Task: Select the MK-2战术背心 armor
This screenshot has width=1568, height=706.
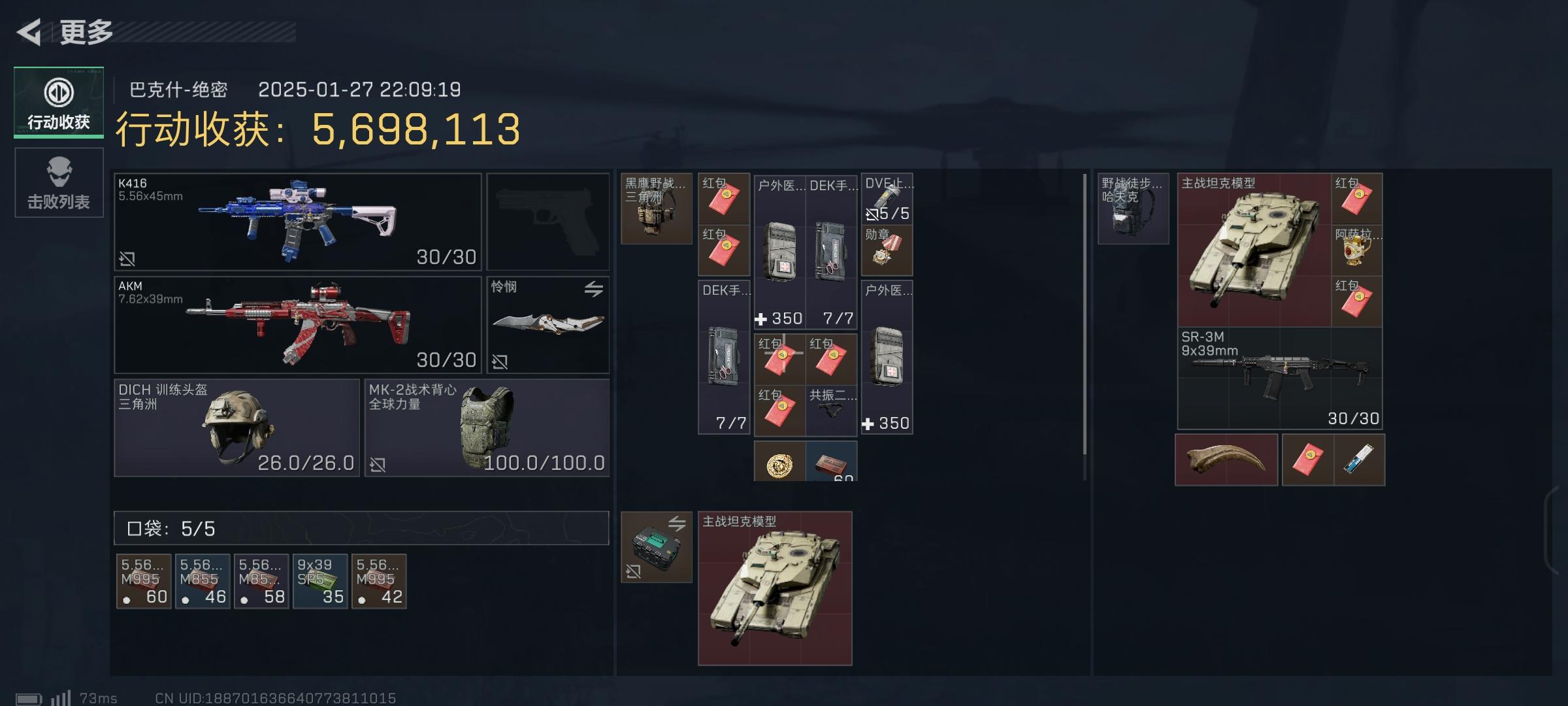Action: click(x=487, y=428)
